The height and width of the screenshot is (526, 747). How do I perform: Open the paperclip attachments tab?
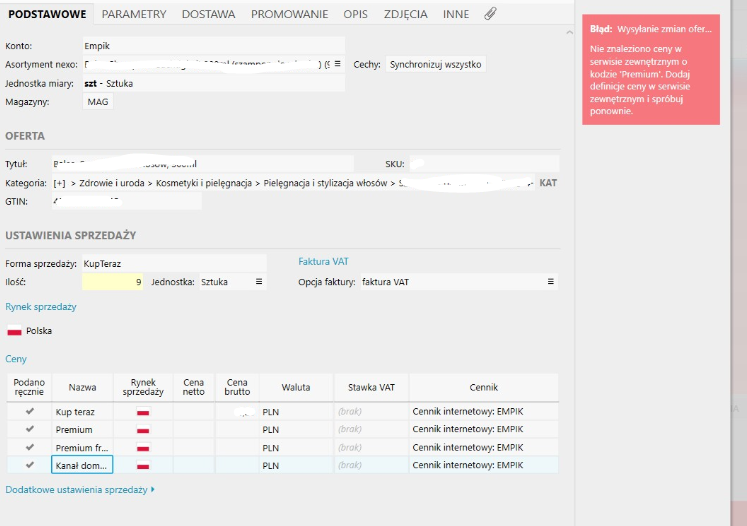click(490, 14)
